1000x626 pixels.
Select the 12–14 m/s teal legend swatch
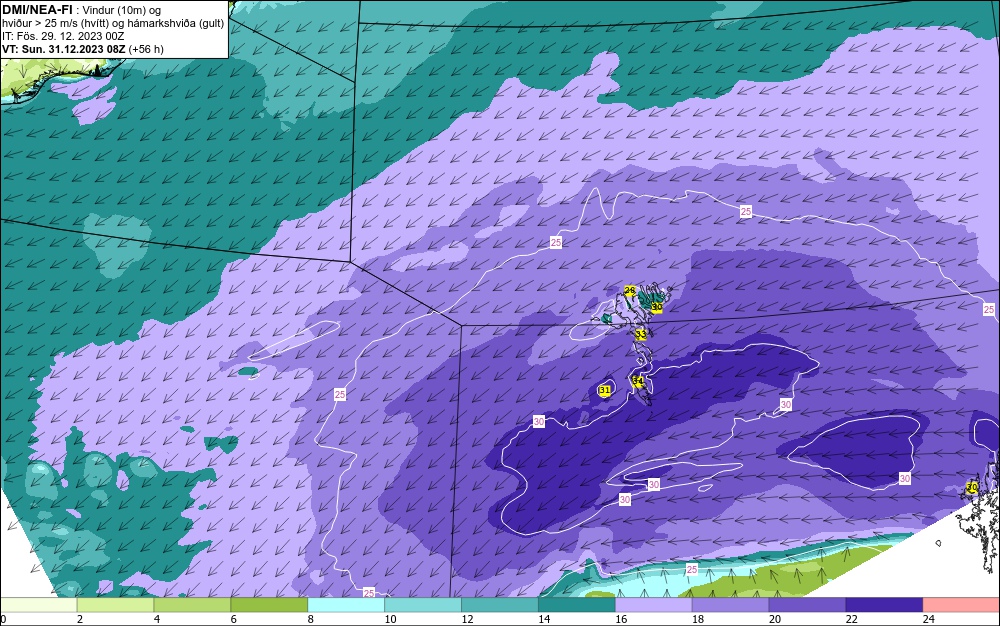click(x=499, y=605)
